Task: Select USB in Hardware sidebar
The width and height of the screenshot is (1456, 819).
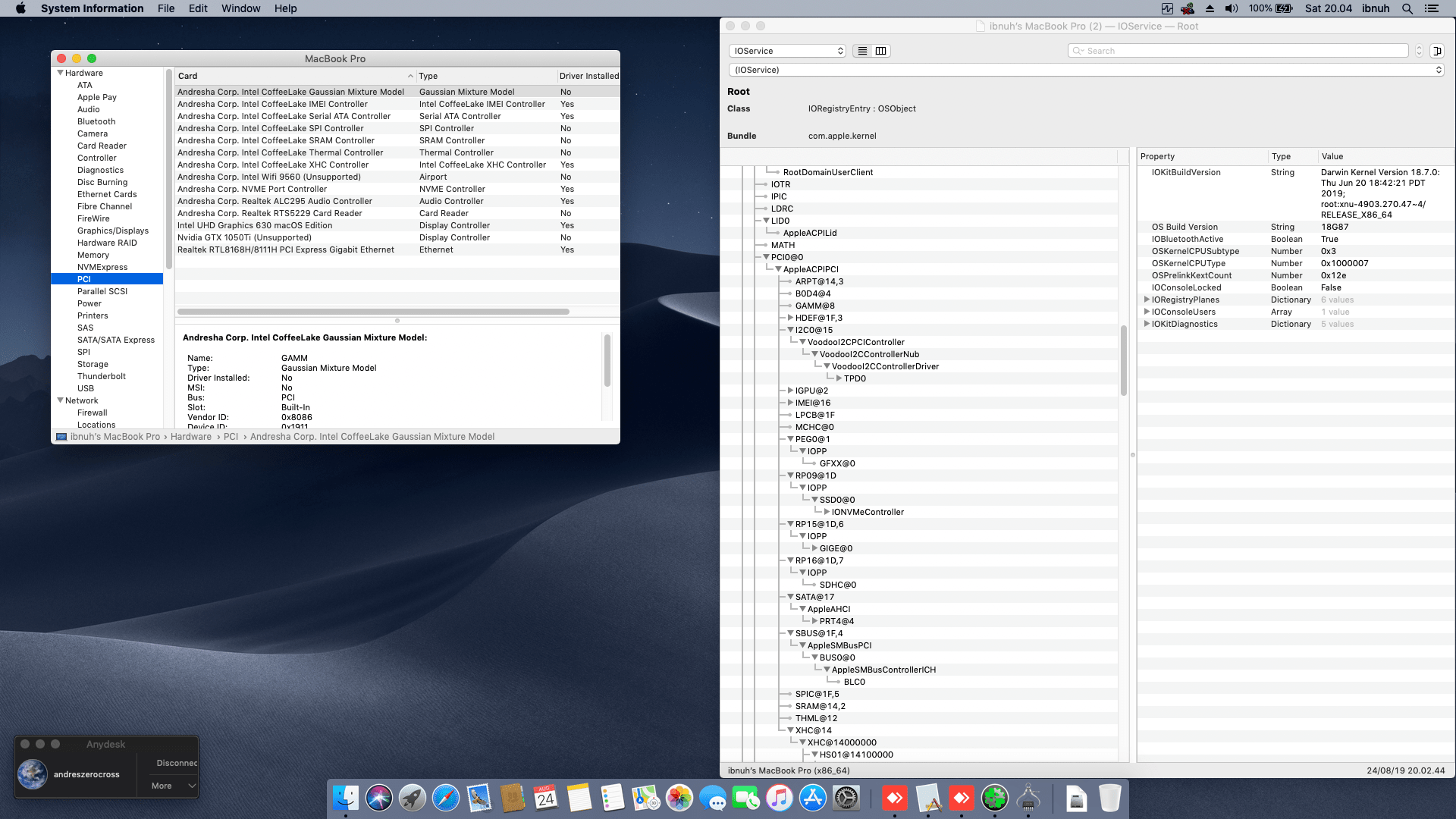Action: pyautogui.click(x=86, y=388)
